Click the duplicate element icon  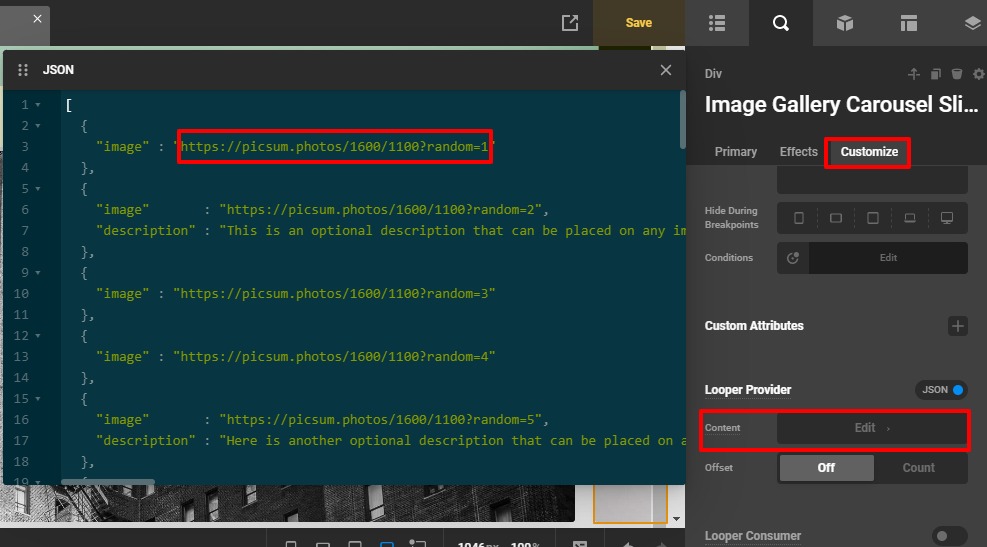936,74
